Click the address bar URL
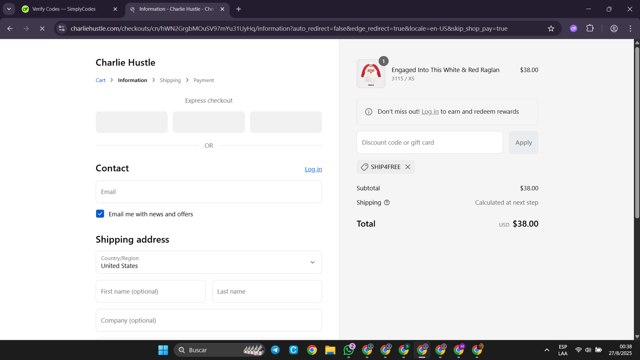The image size is (640, 360). coord(289,29)
